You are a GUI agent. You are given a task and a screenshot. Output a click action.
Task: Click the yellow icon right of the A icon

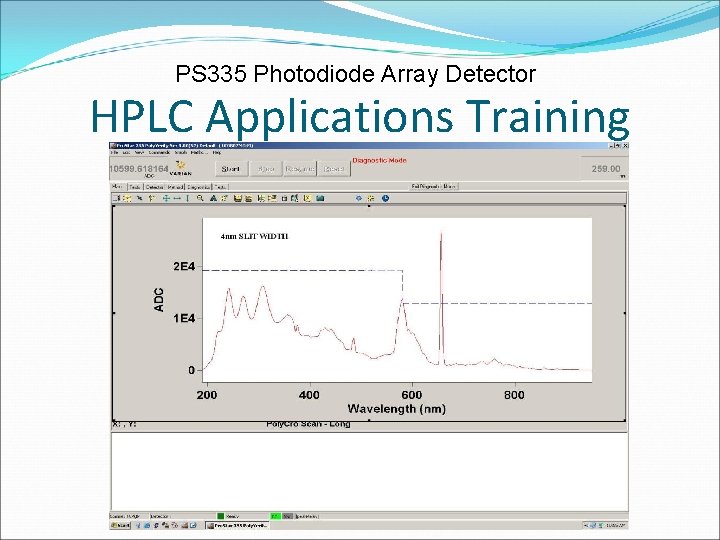tap(224, 198)
